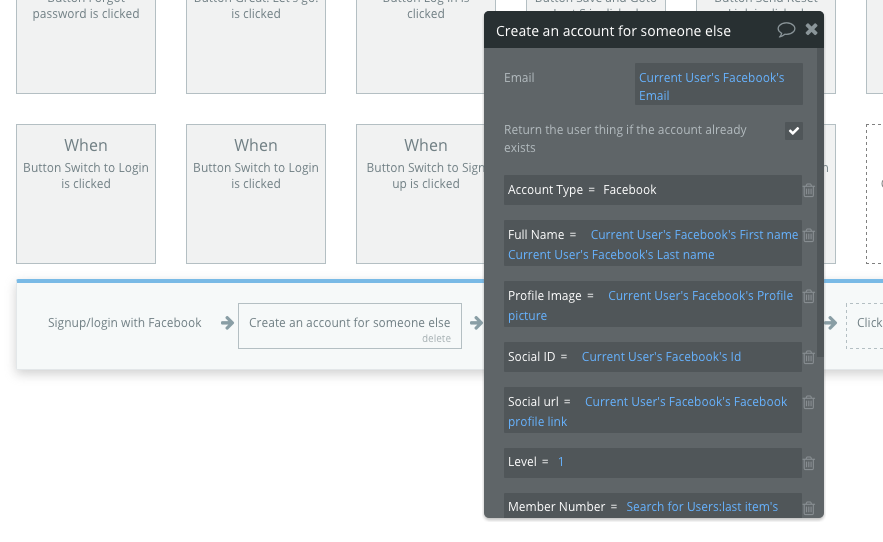Edit the Member Number search expression
This screenshot has width=883, height=542.
click(702, 507)
